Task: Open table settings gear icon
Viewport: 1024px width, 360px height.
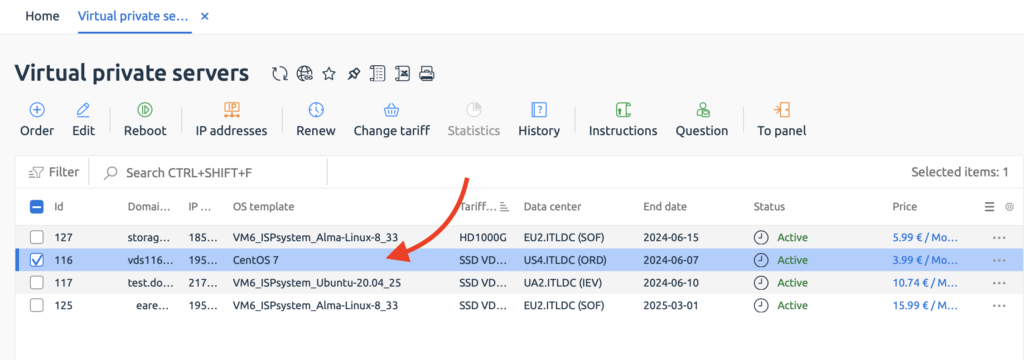Action: 1009,206
